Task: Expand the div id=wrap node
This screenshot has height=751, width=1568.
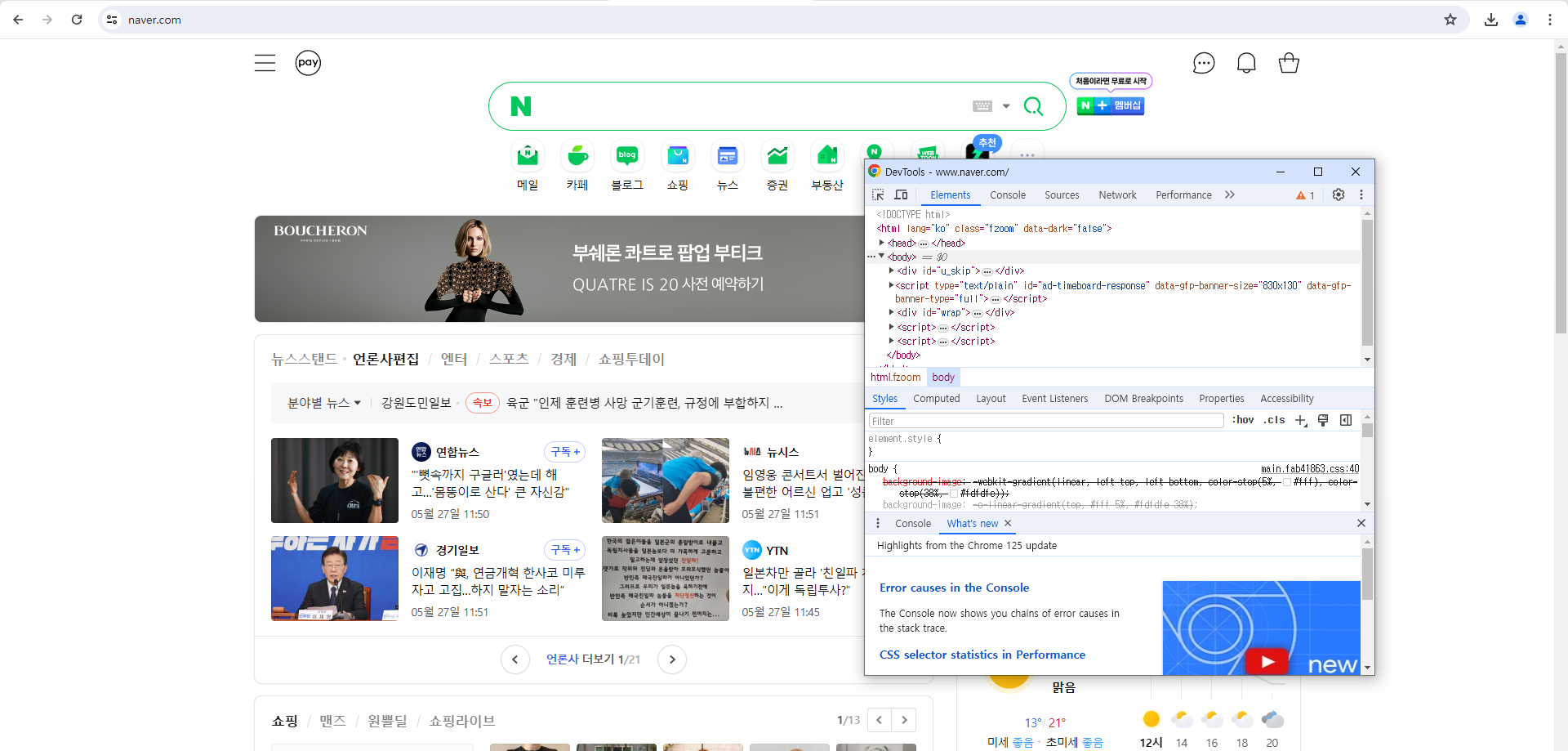Action: pos(891,312)
